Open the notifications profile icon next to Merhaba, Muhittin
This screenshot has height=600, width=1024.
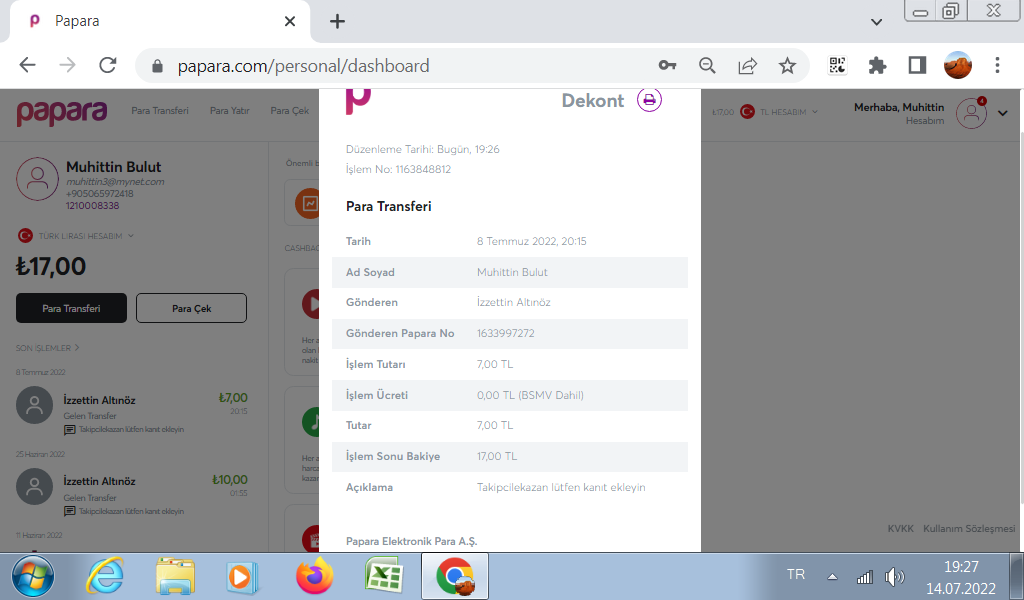coord(971,113)
